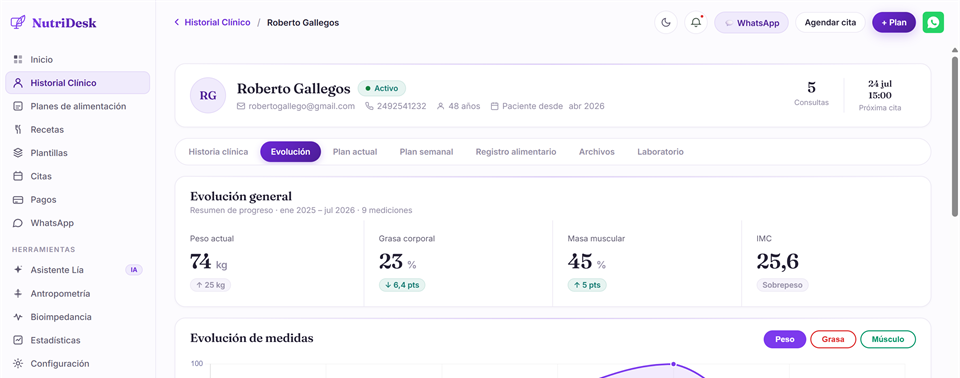Screen dimensions: 960x378
Task: Click the chart peak data point
Action: tap(673, 364)
